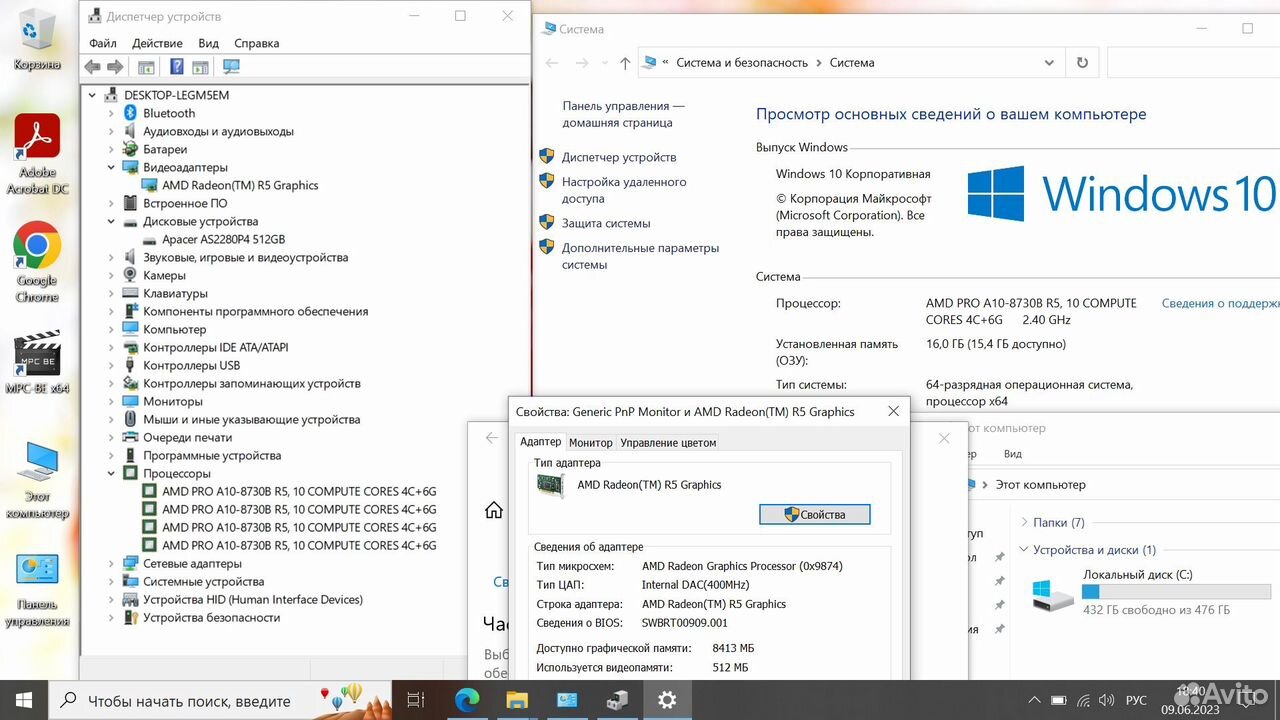Screen dimensions: 1280x720
Task: Click the System window search field
Action: tap(1193, 62)
